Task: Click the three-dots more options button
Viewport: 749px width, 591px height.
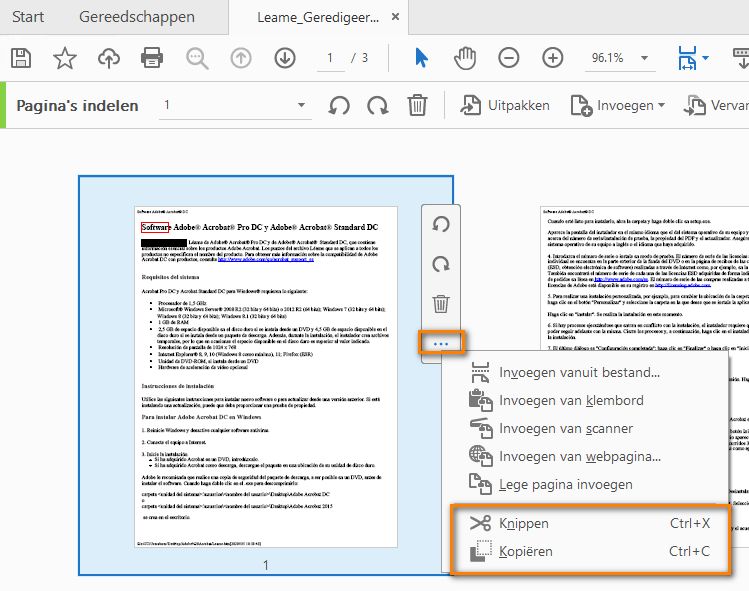Action: pyautogui.click(x=440, y=344)
